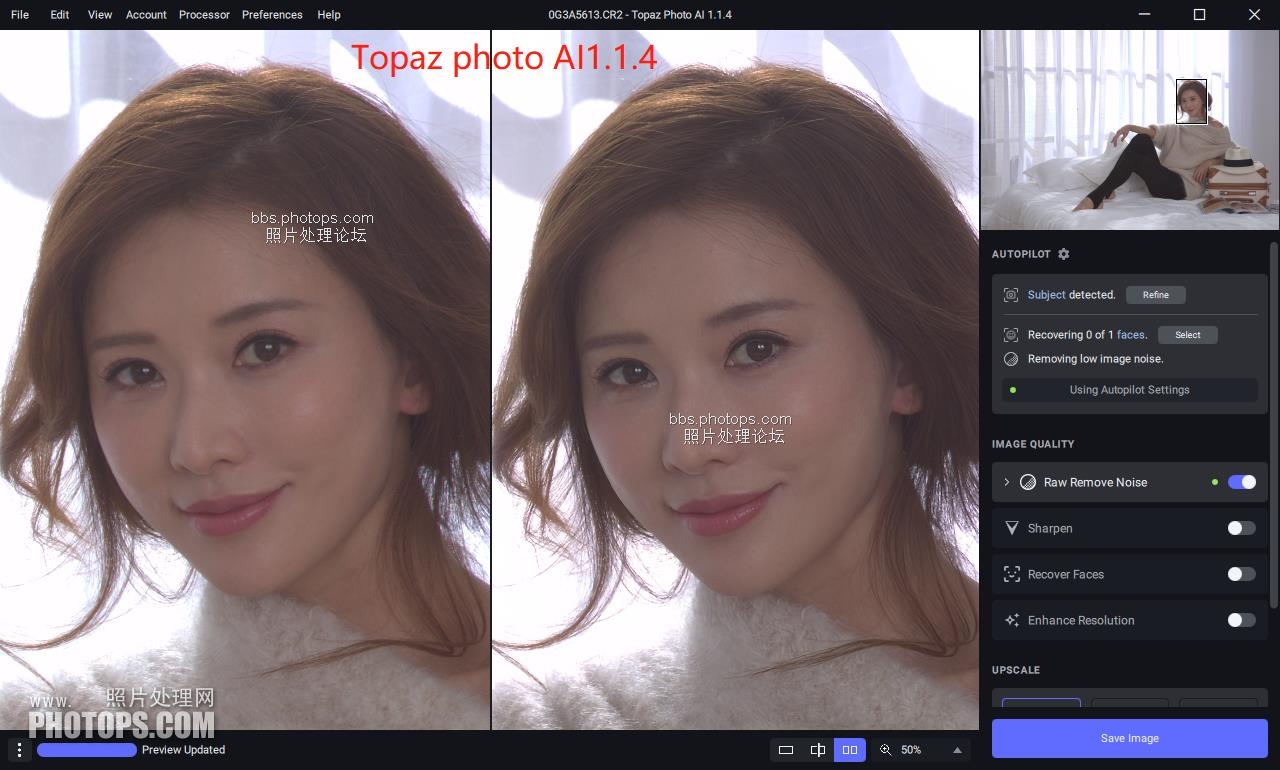Click the zoom magnifier icon

pos(886,750)
